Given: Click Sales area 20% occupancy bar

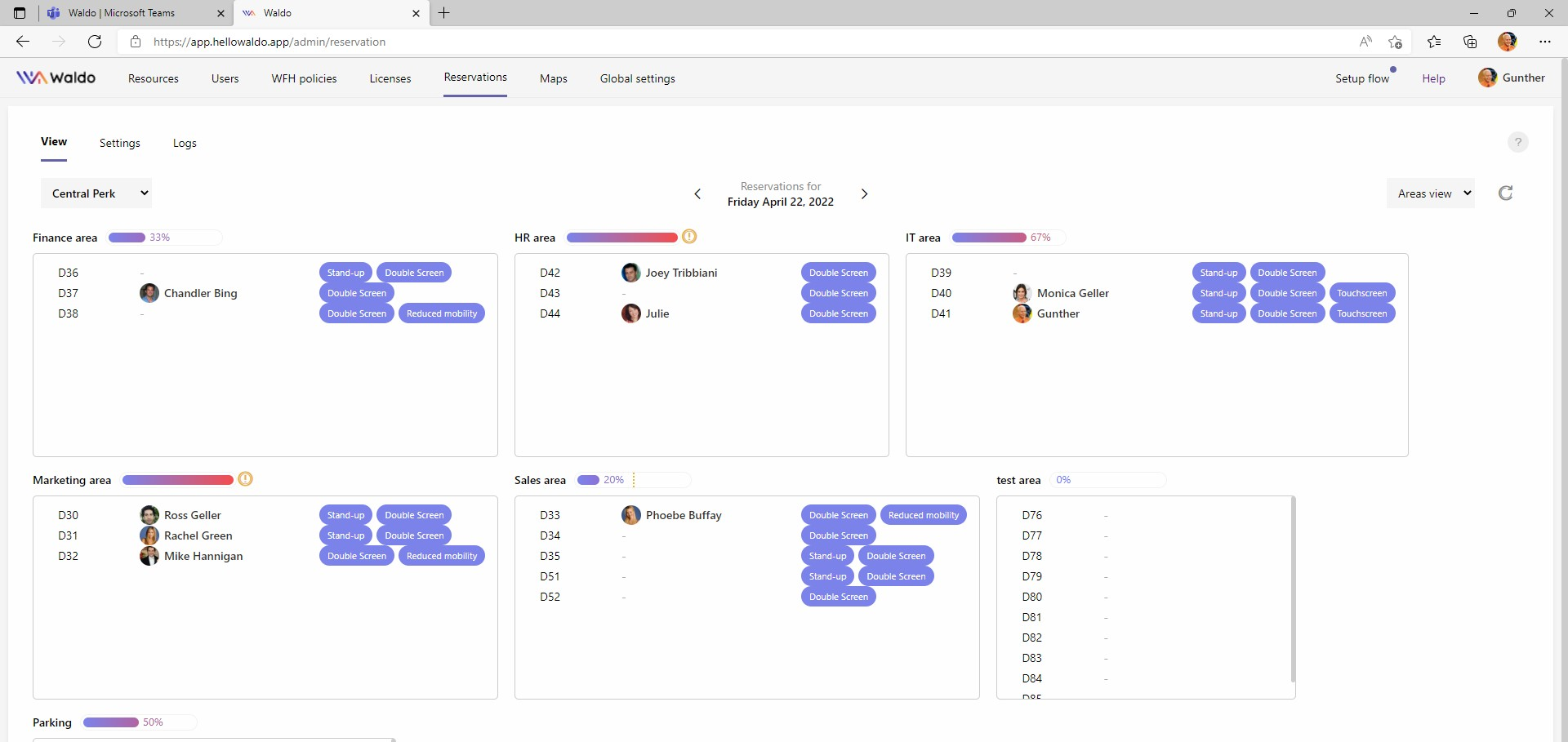Looking at the screenshot, I should pyautogui.click(x=634, y=480).
